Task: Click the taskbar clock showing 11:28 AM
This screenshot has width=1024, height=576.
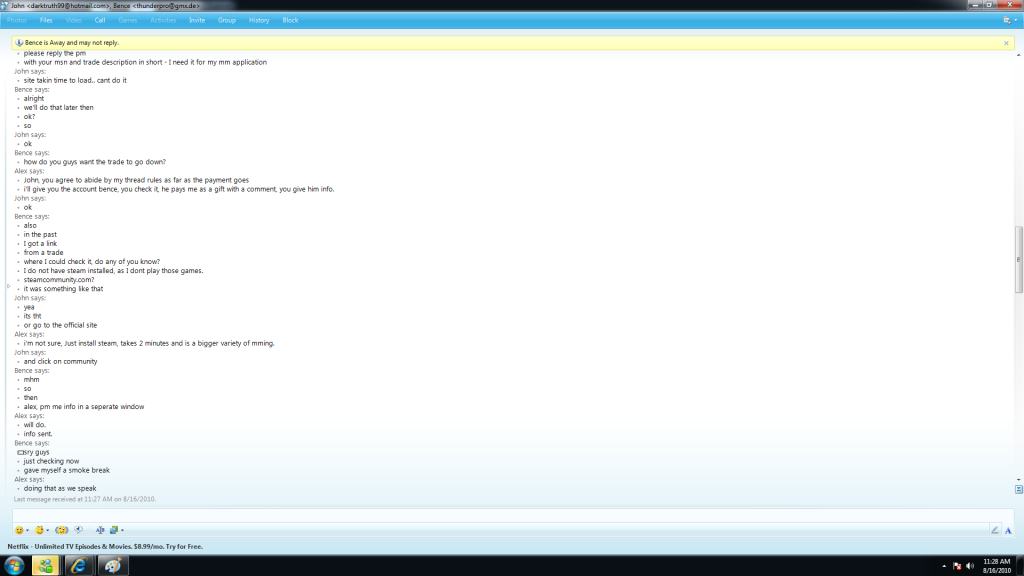Action: pos(997,566)
